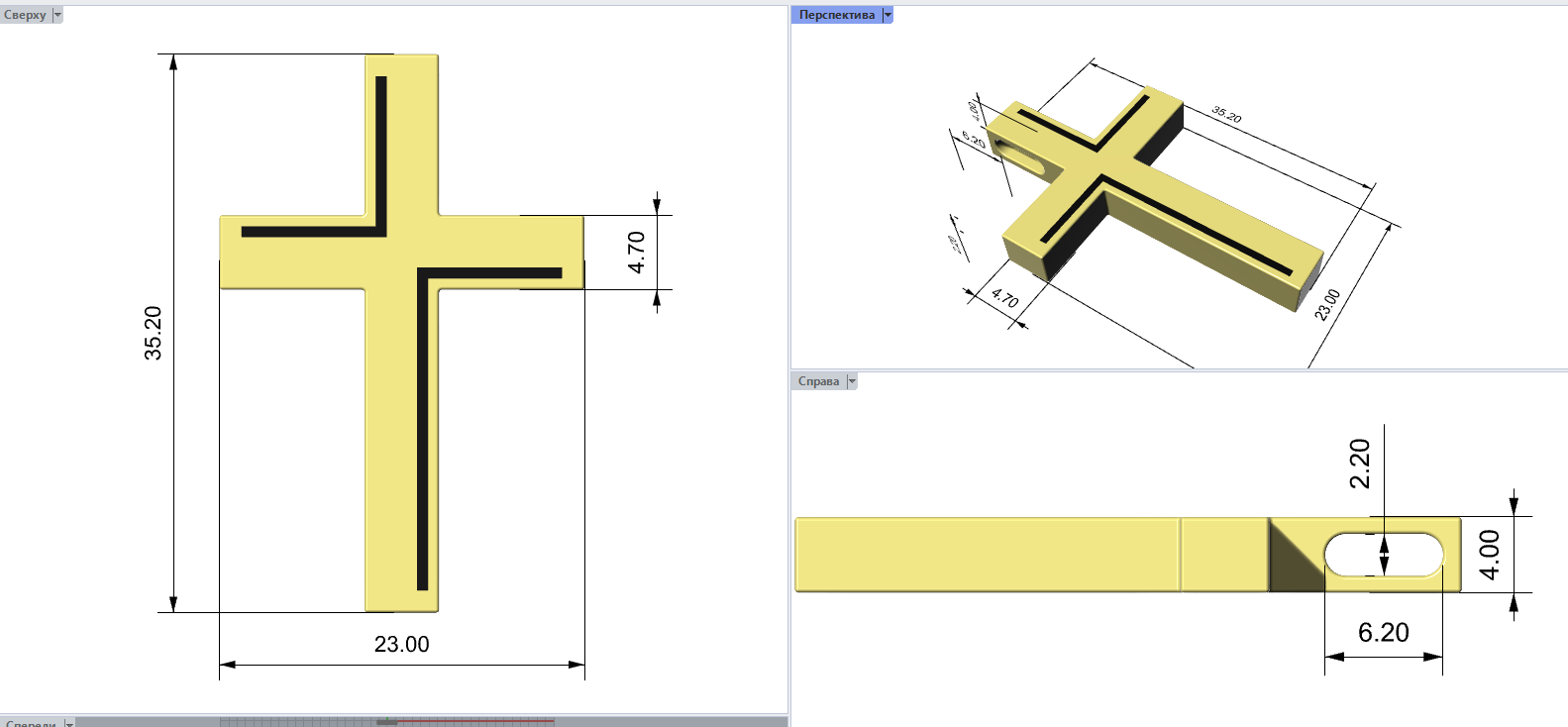Click the Перспектива viewport title label
The height and width of the screenshot is (727, 1568).
837,15
